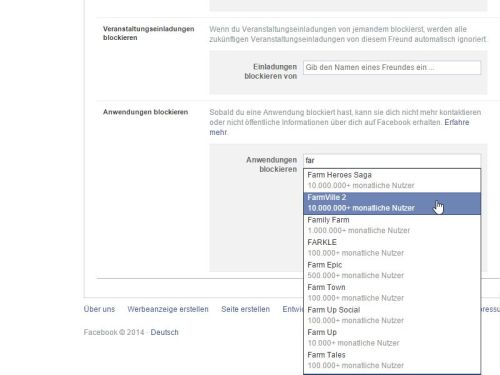This screenshot has width=500, height=375.
Task: Open 'Seite erstellen' footer link
Action: point(246,309)
